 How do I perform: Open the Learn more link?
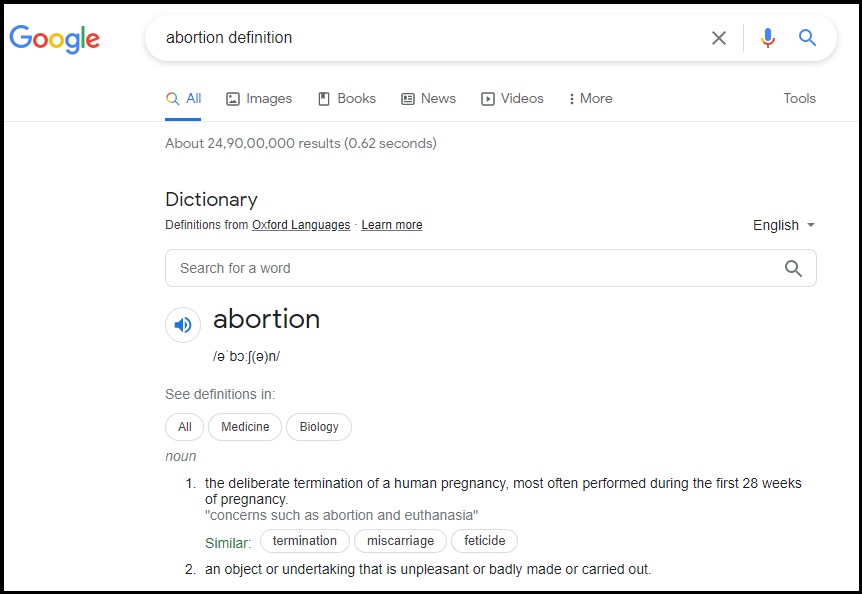(x=391, y=225)
